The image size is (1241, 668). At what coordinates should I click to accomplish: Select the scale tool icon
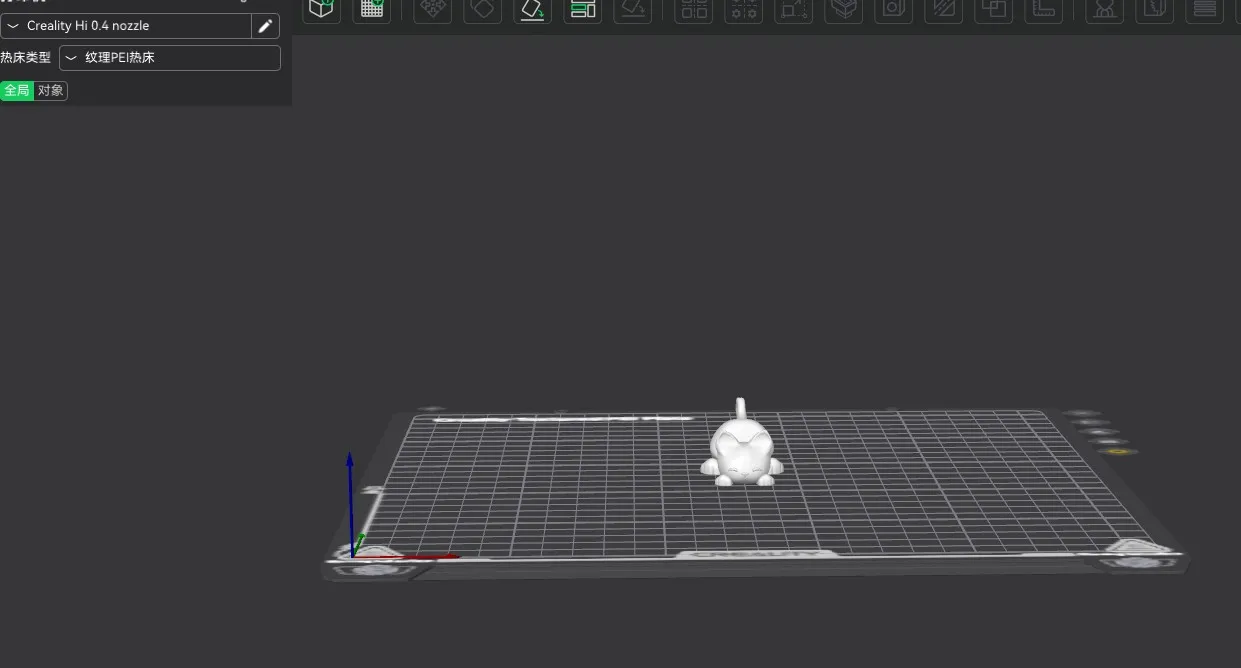click(x=794, y=9)
